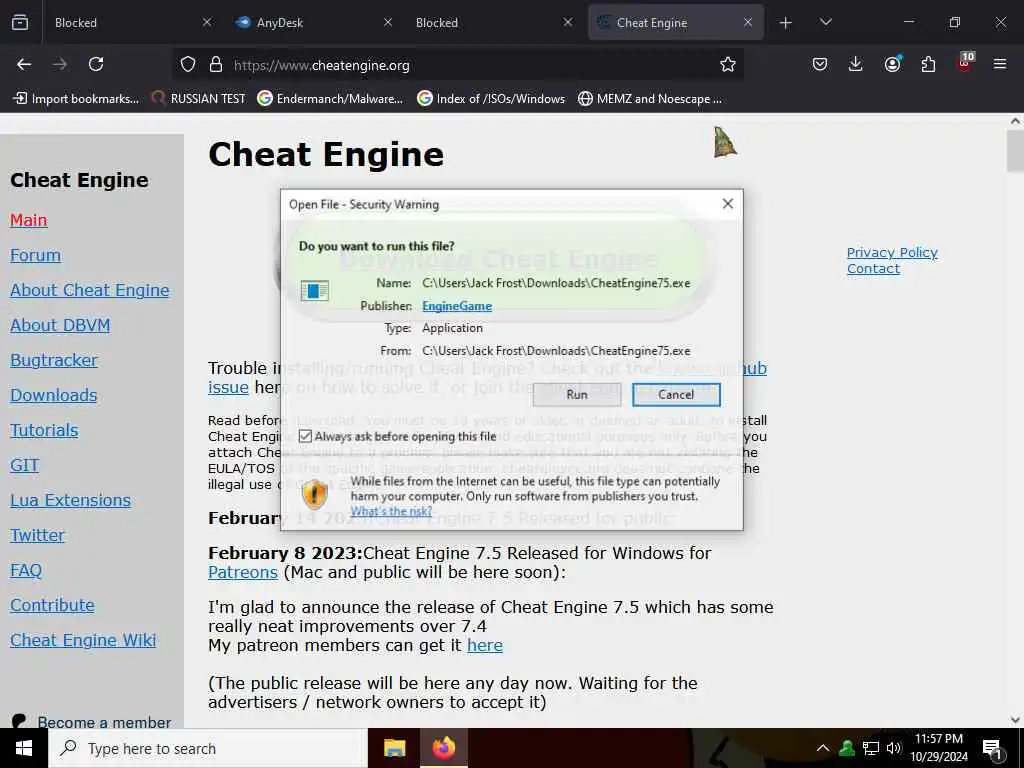The width and height of the screenshot is (1024, 768).
Task: Click the taskbar search box
Action: (x=208, y=748)
